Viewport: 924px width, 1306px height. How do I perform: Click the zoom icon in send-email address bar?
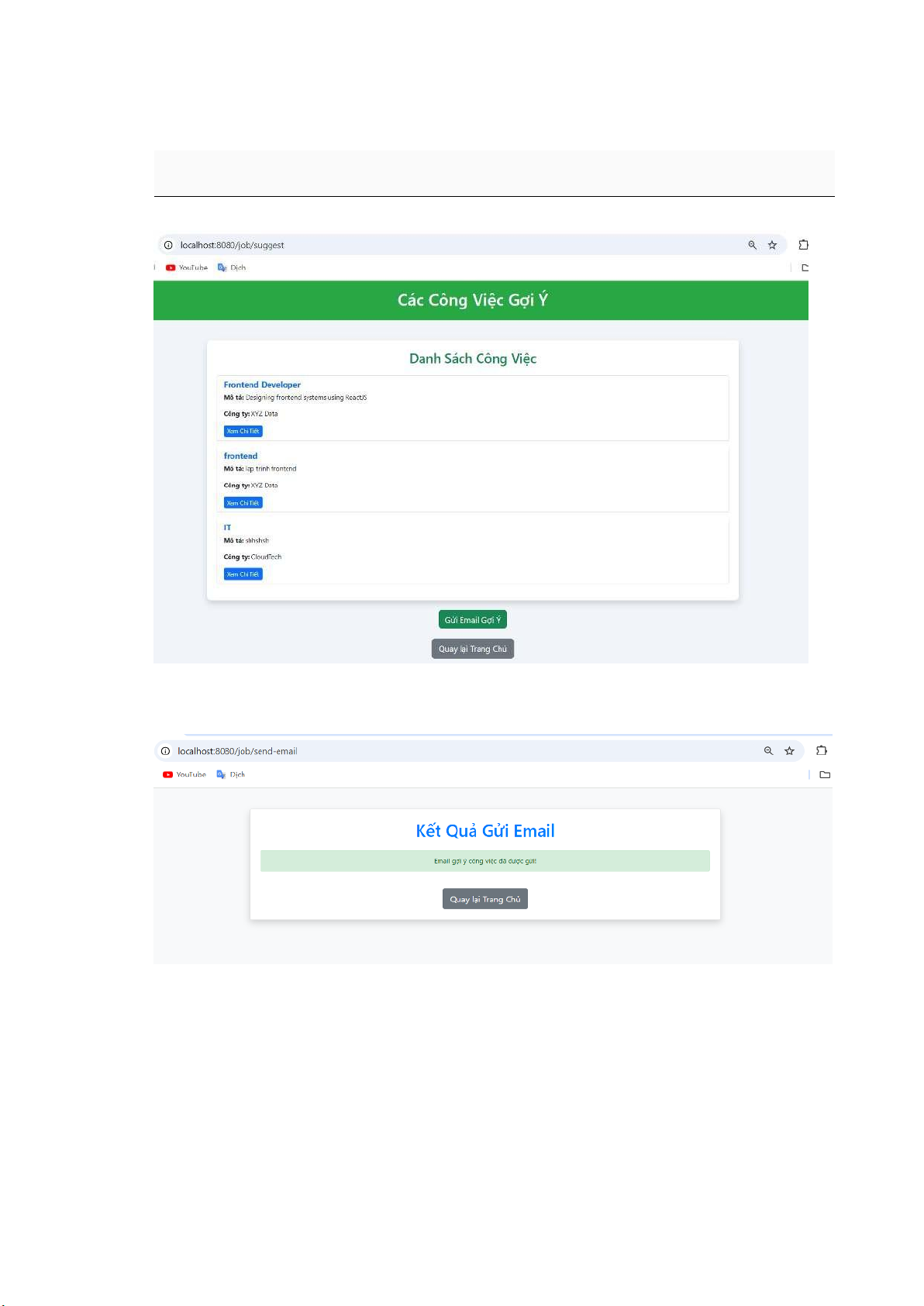coord(768,751)
